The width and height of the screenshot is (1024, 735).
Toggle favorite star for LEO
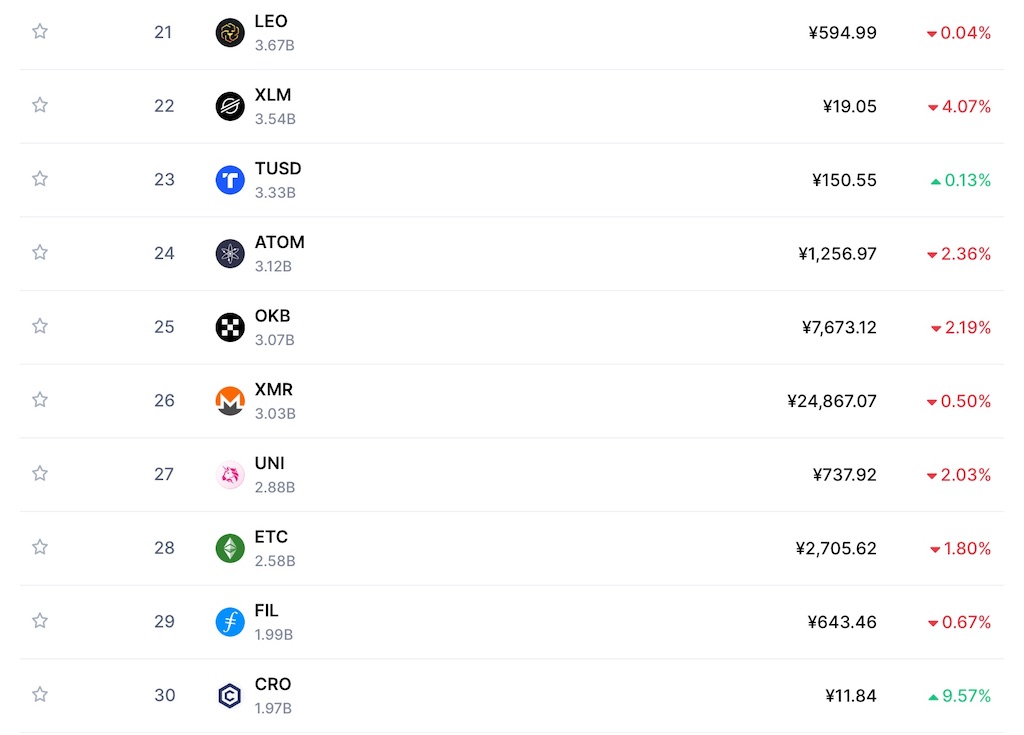[x=40, y=31]
